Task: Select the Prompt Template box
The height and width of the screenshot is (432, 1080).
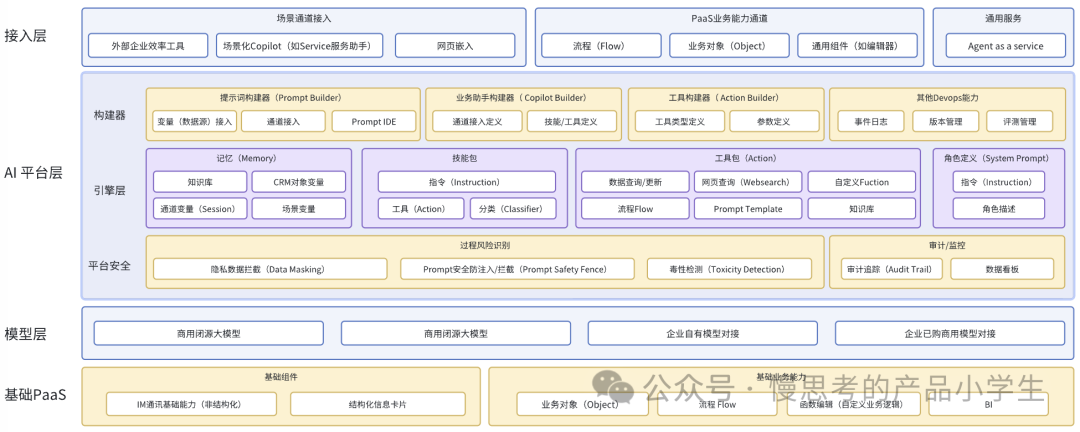Action: (x=748, y=209)
